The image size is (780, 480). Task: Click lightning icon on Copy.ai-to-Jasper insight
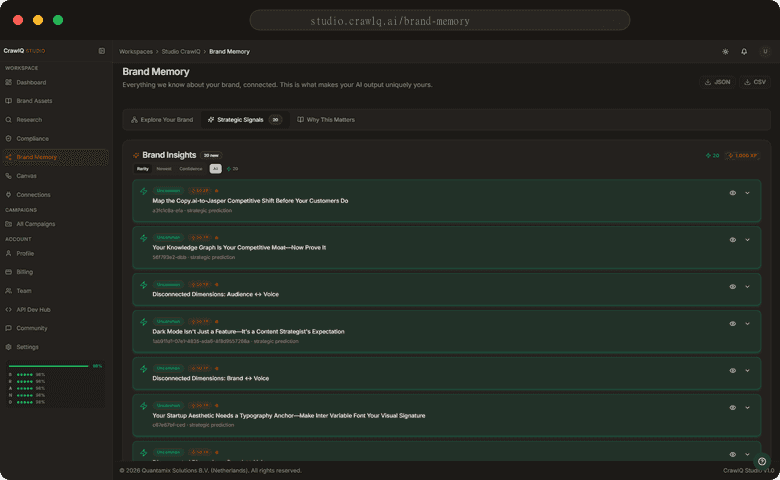[x=144, y=192]
